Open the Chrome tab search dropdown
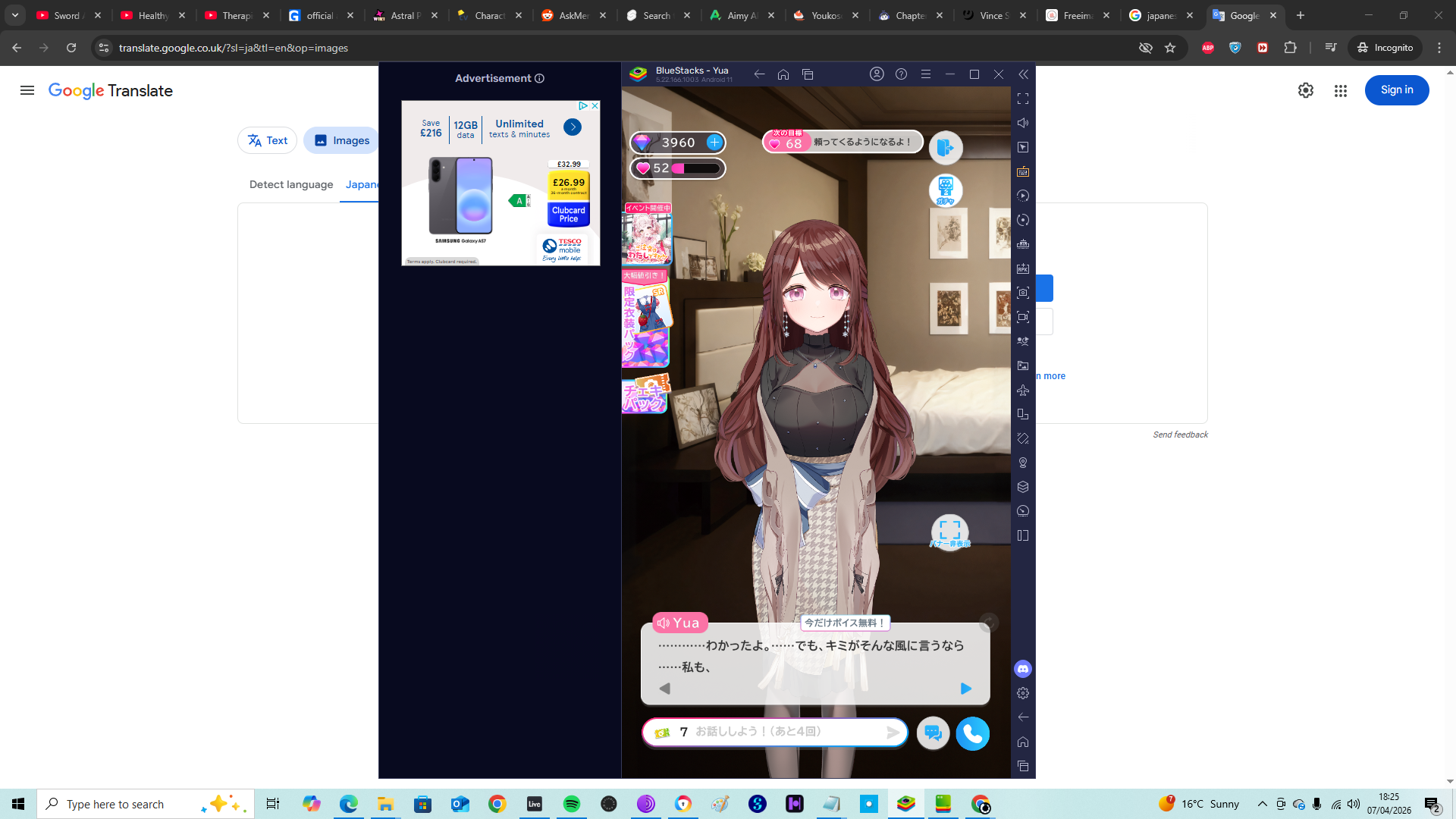Image resolution: width=1456 pixels, height=819 pixels. (x=15, y=15)
